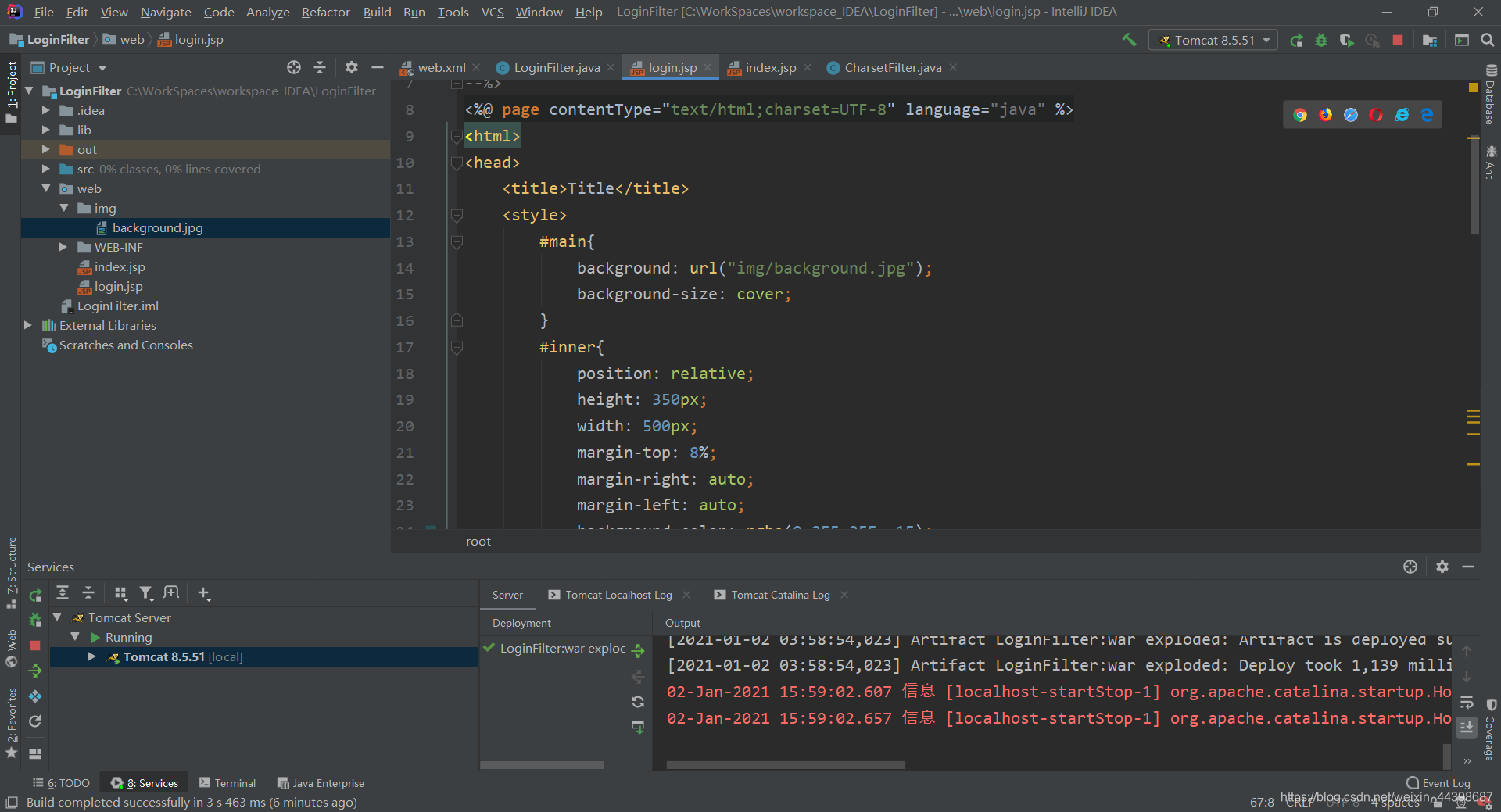Expand the out folder

point(46,149)
